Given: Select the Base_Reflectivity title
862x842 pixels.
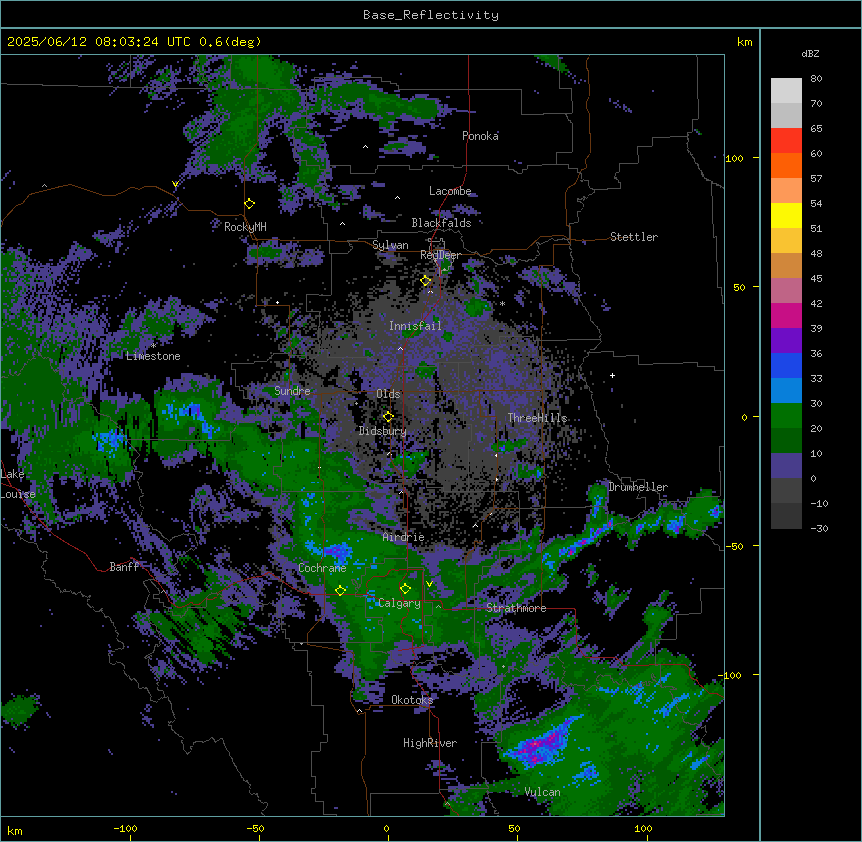Looking at the screenshot, I should coord(431,15).
